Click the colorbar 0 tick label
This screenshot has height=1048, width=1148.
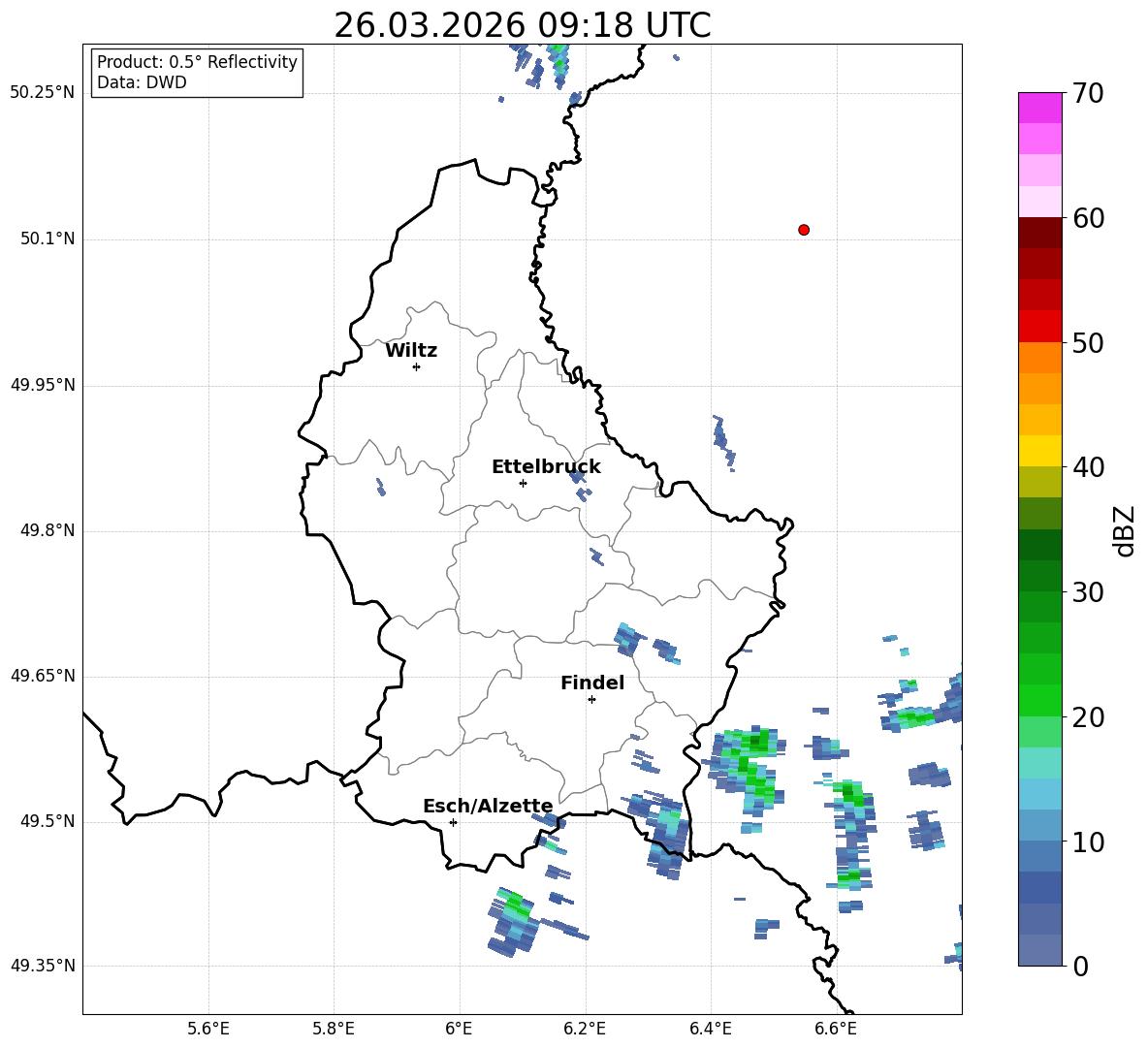coord(1080,966)
